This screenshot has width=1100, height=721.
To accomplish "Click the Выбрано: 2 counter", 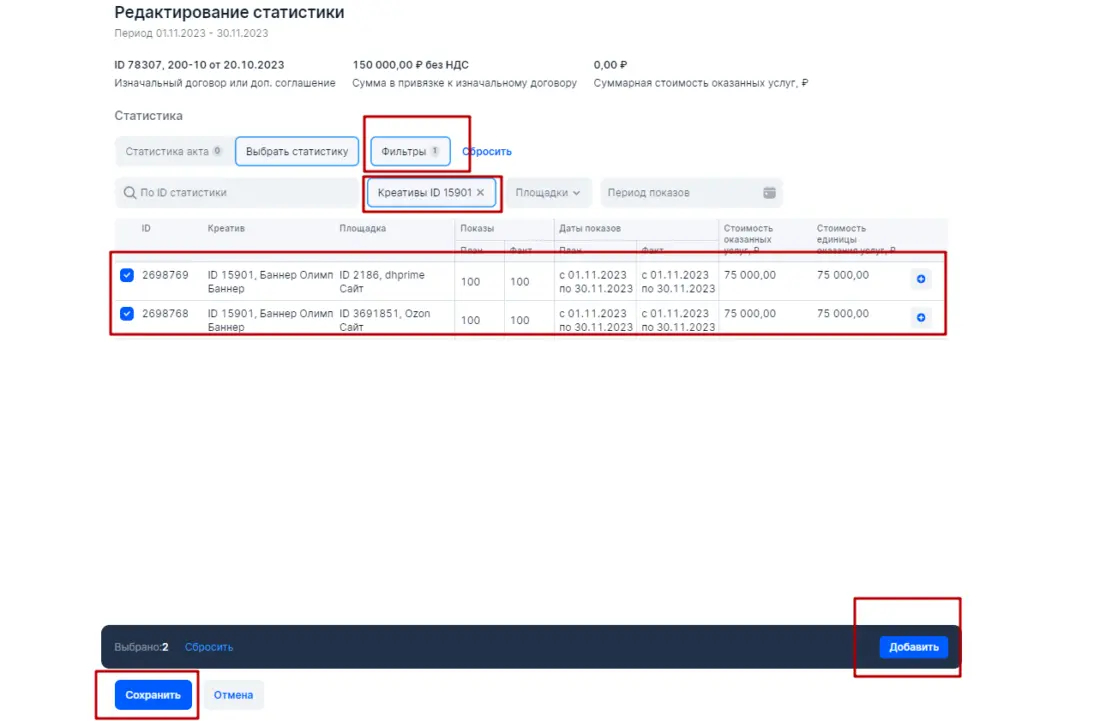I will tap(142, 647).
